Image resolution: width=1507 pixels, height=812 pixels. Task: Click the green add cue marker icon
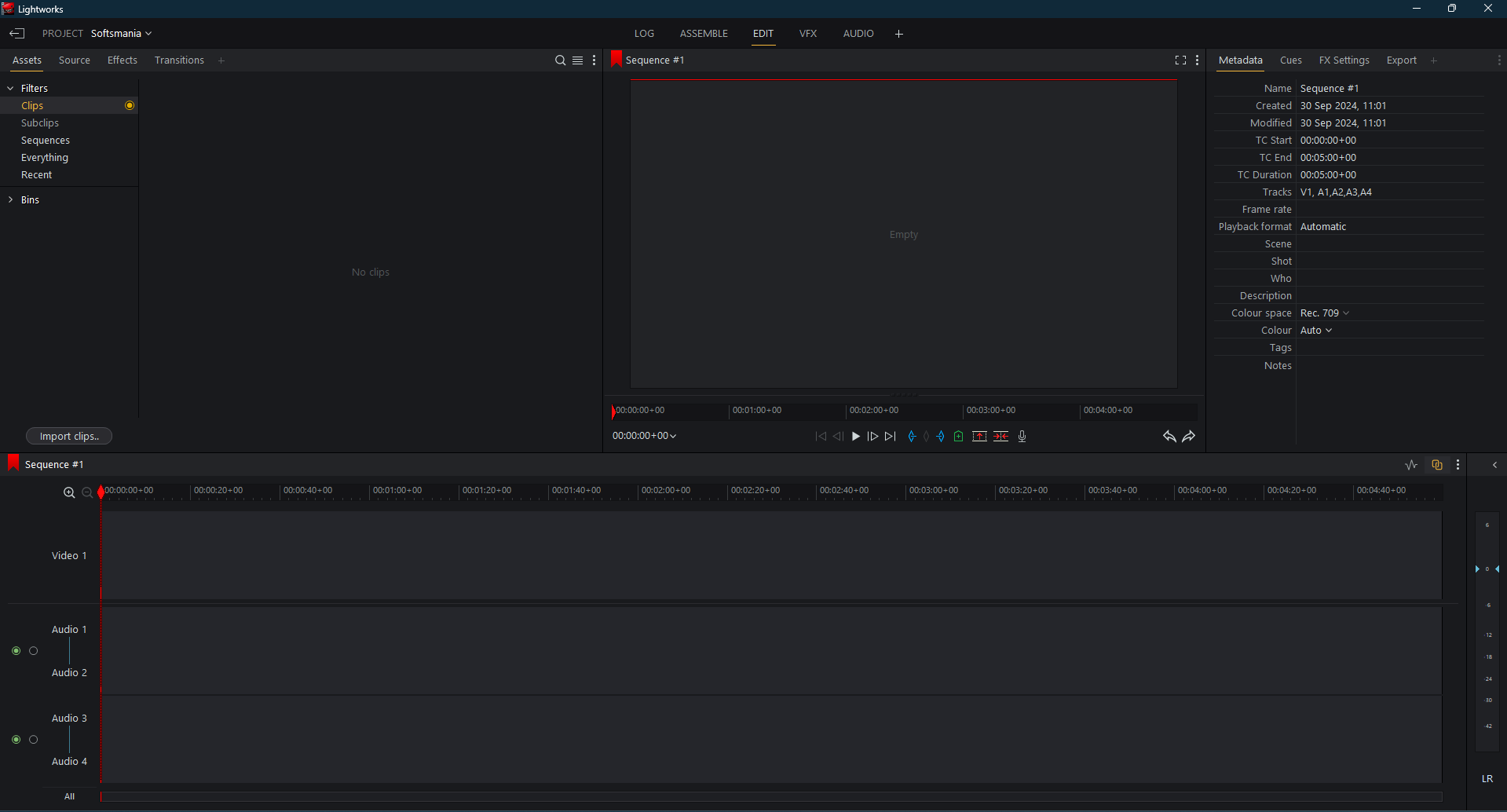[958, 437]
